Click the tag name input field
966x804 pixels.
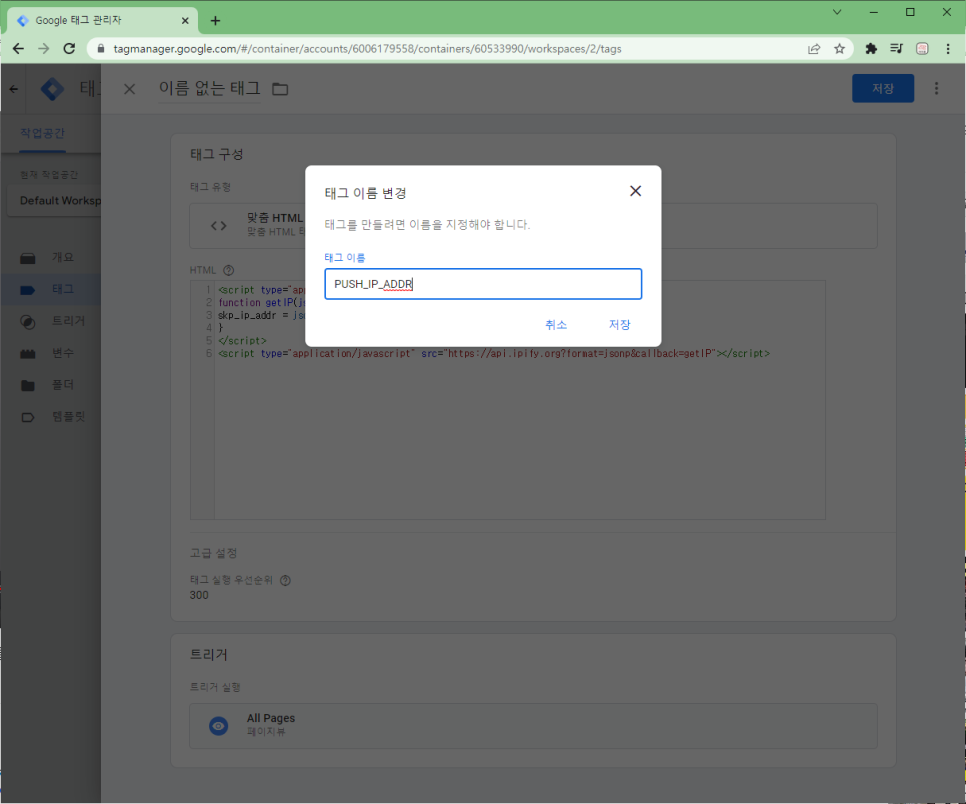pyautogui.click(x=483, y=284)
